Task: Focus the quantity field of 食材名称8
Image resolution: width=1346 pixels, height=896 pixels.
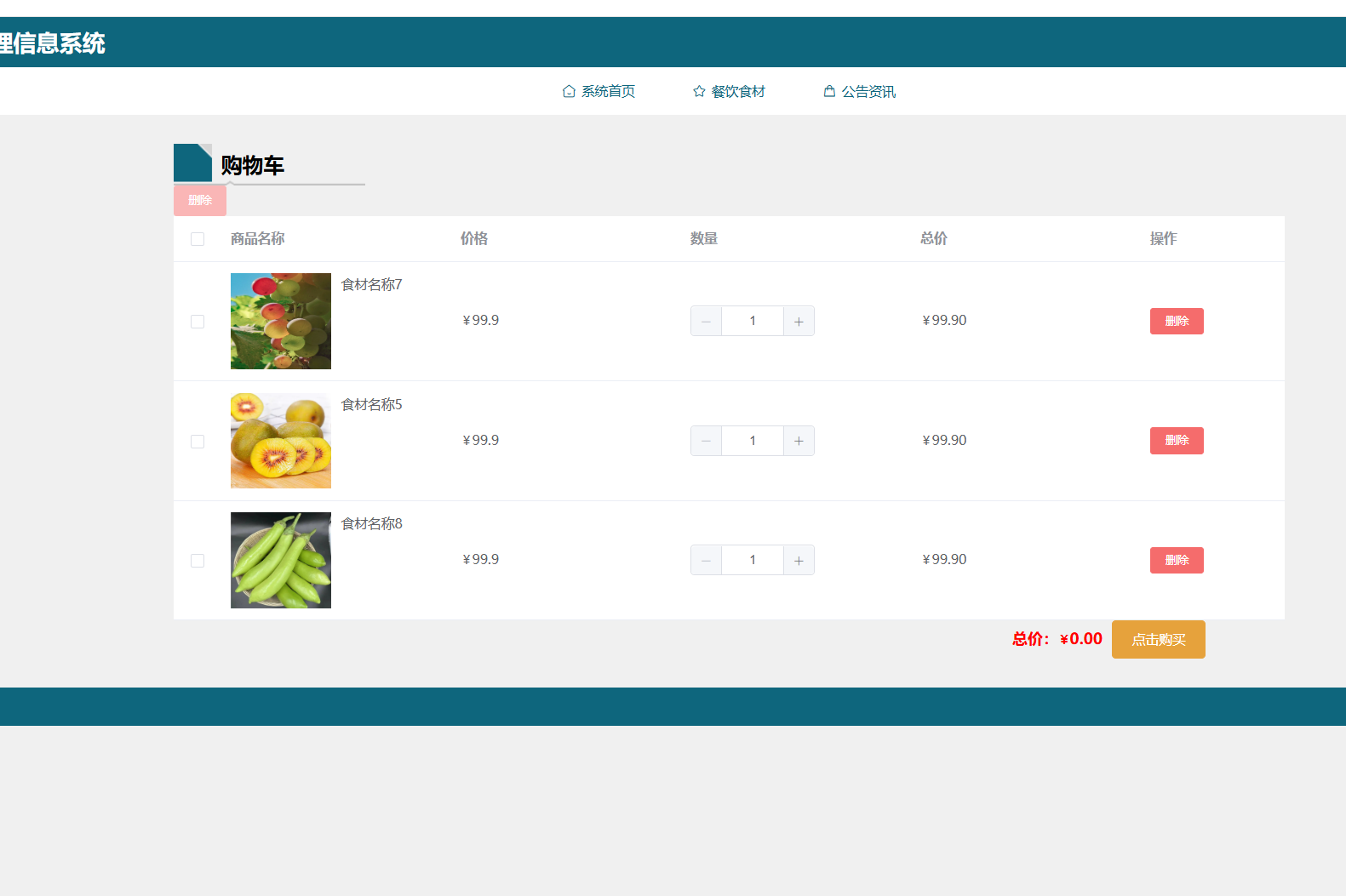Action: coord(753,560)
